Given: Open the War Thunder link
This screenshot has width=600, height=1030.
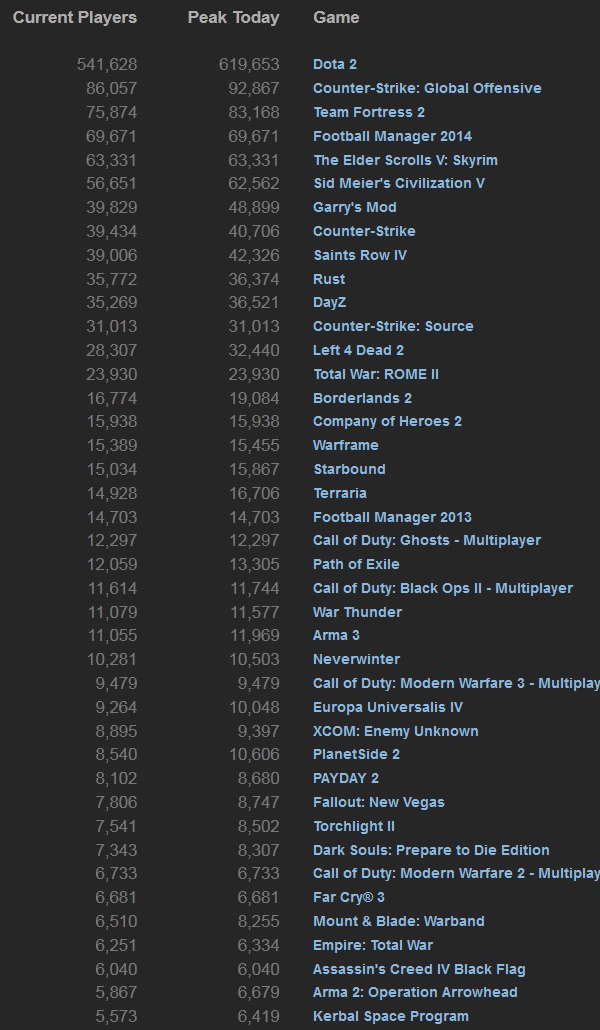Looking at the screenshot, I should click(x=357, y=612).
